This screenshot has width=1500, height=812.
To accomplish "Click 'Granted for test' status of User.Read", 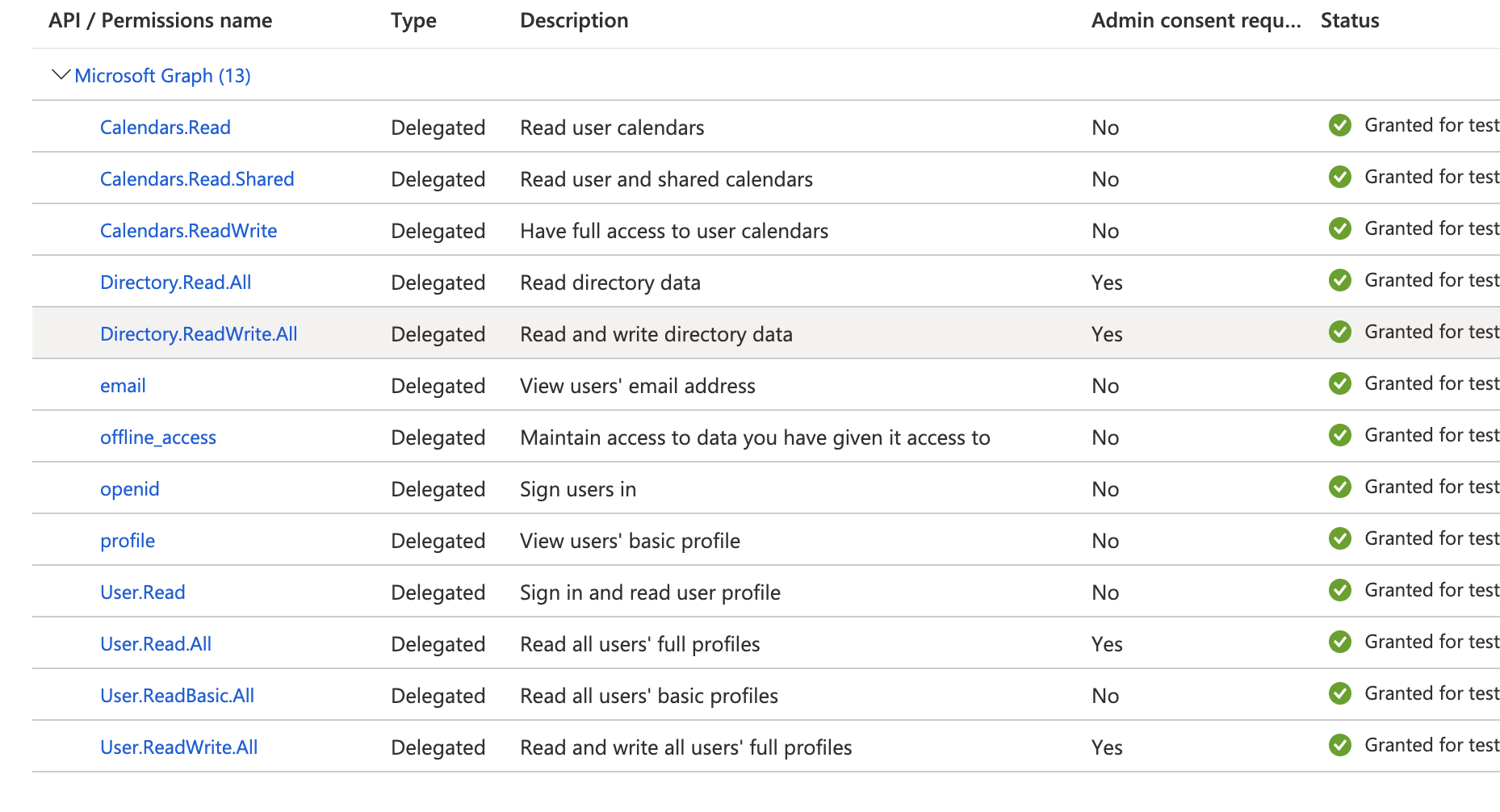I will coord(1431,590).
